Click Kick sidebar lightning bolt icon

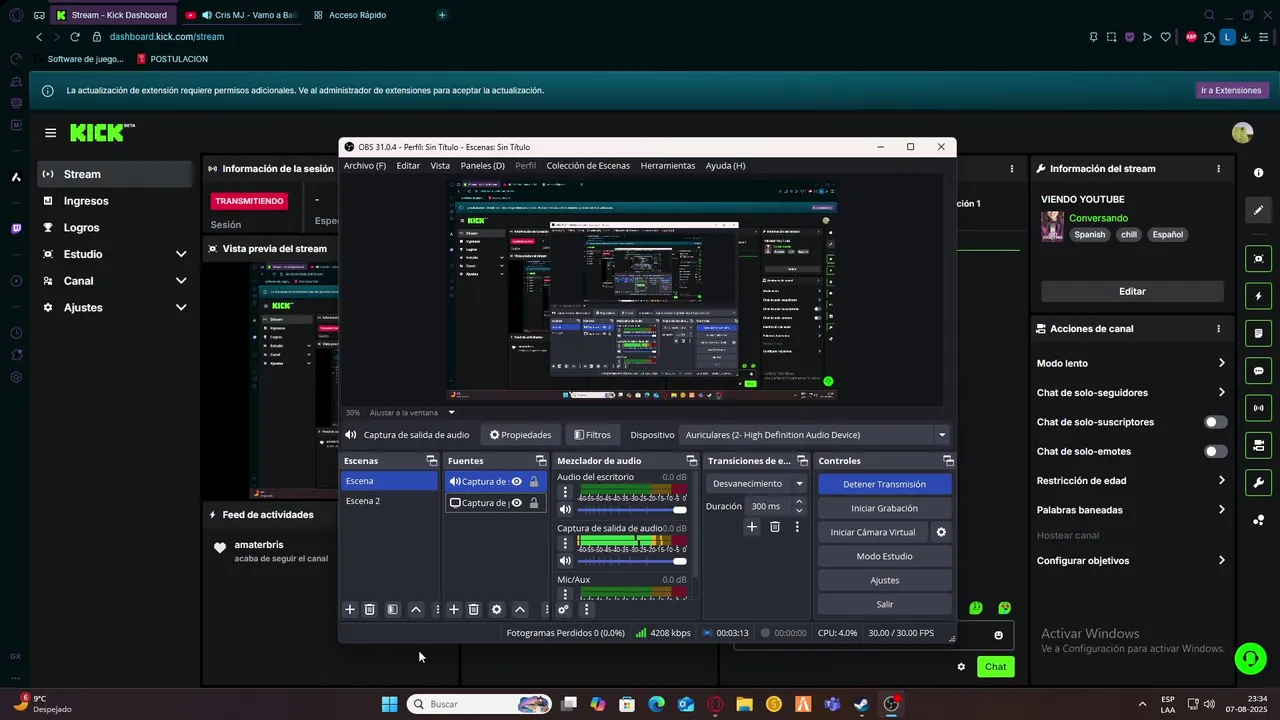[1259, 297]
